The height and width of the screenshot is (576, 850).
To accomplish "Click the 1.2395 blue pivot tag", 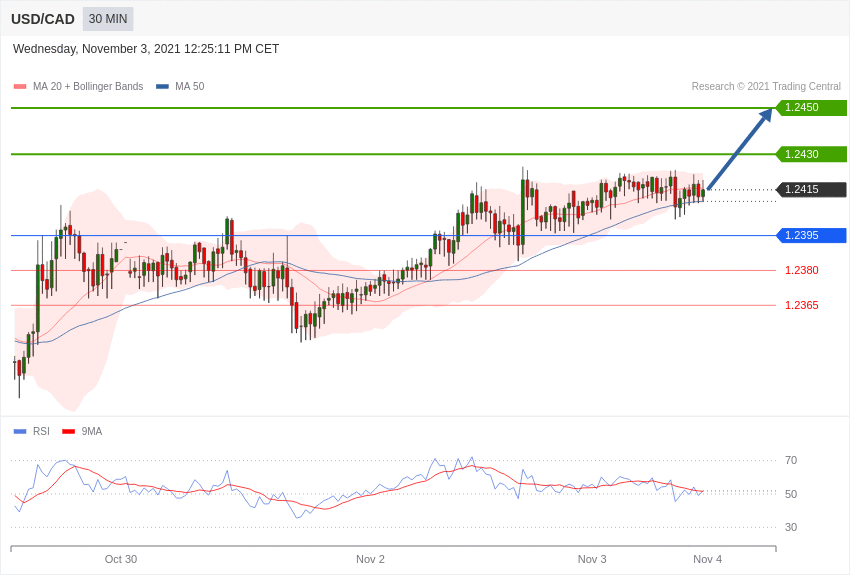I will tap(811, 235).
